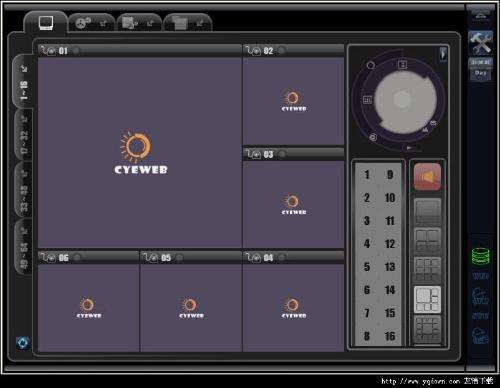Switch to single-view screen layout
The width and height of the screenshot is (500, 388).
428,211
